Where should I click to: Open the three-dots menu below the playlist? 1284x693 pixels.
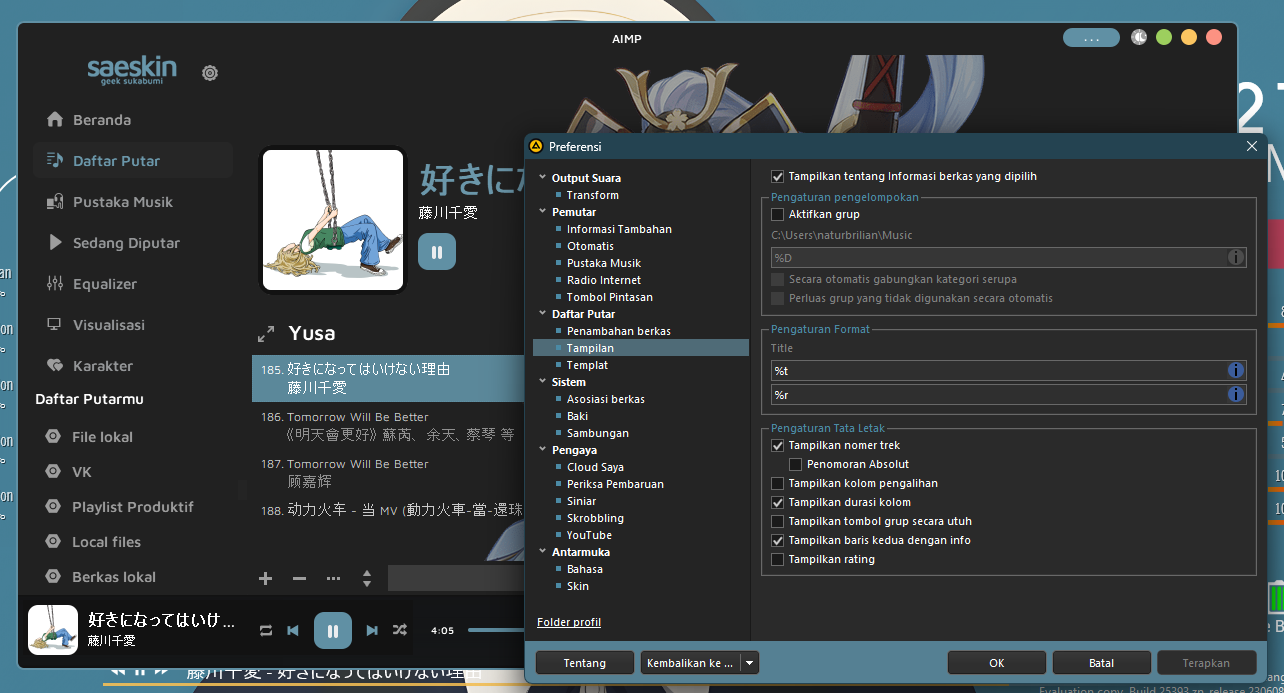pyautogui.click(x=333, y=578)
